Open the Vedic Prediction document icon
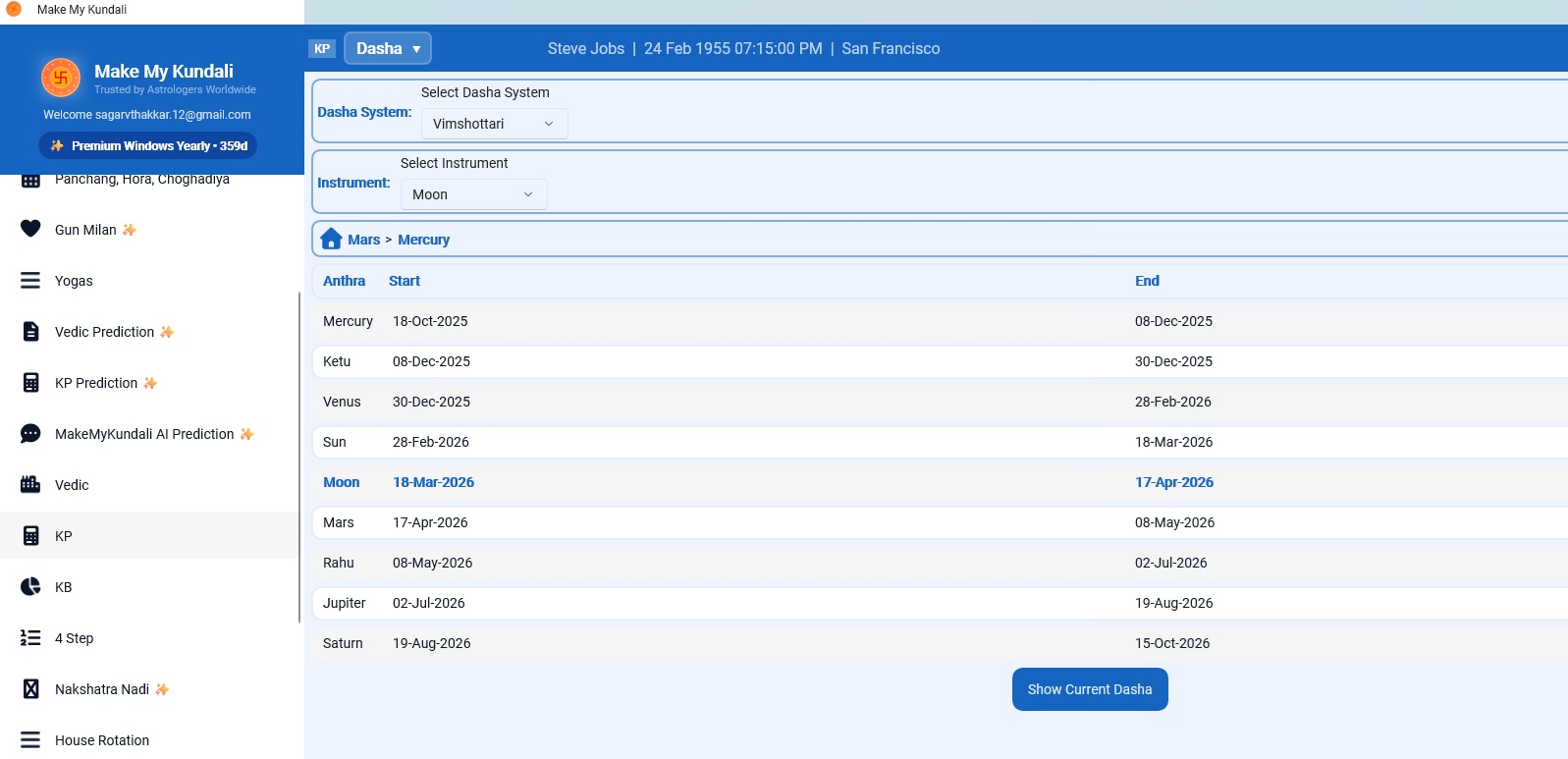1568x759 pixels. tap(30, 331)
